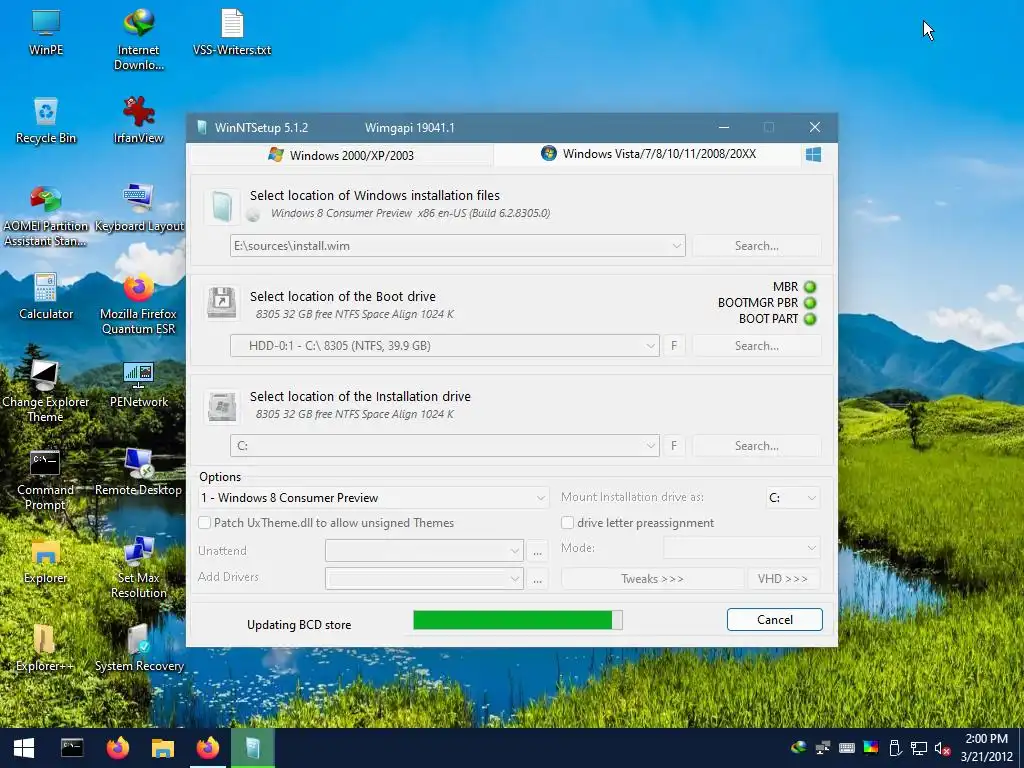This screenshot has height=768, width=1024.
Task: Open Internet Download Manager desktop icon
Action: tap(138, 39)
